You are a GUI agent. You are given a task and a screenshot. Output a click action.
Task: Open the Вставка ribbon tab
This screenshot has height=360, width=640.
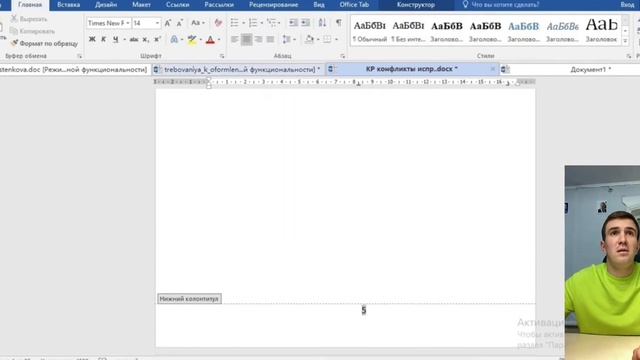(x=68, y=5)
